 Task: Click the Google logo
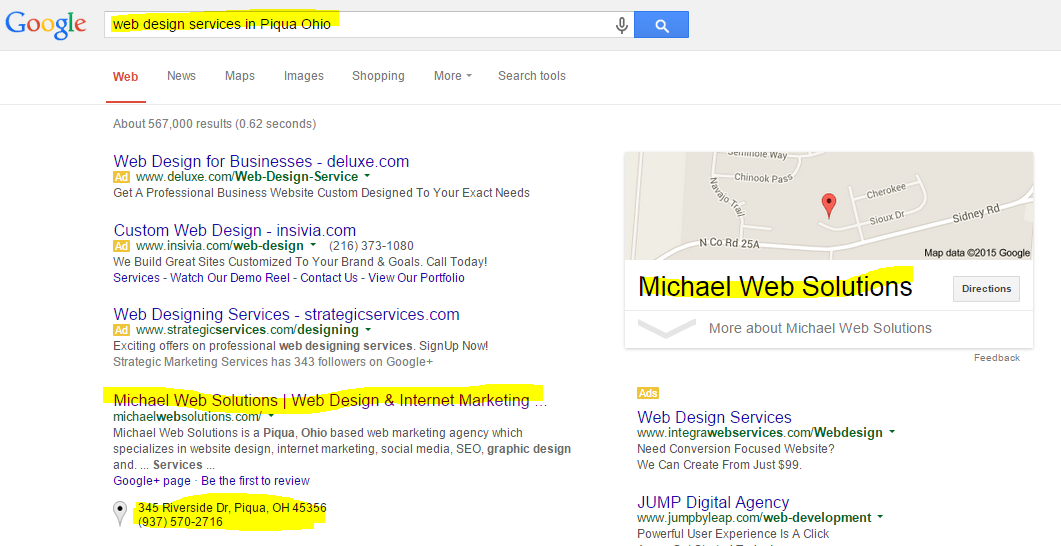(x=46, y=25)
